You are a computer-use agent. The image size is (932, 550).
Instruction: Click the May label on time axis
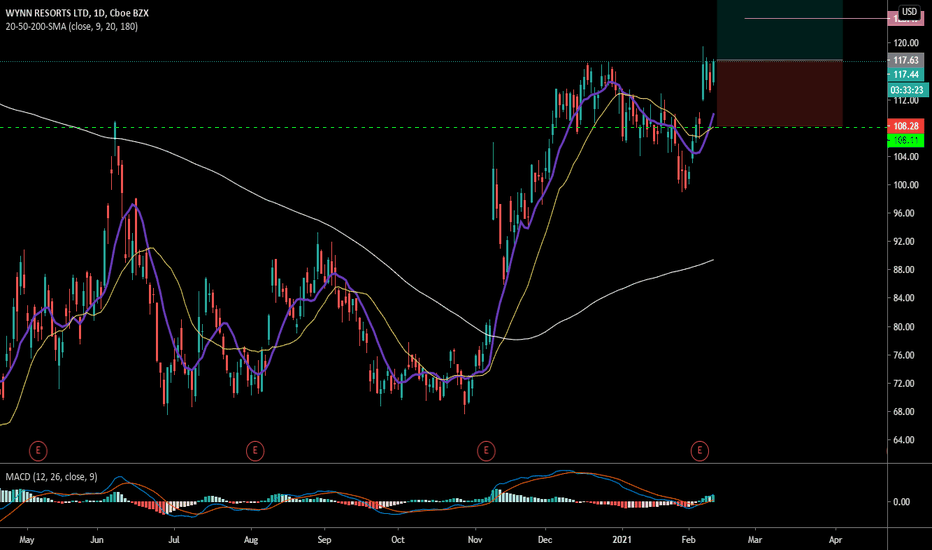point(27,540)
